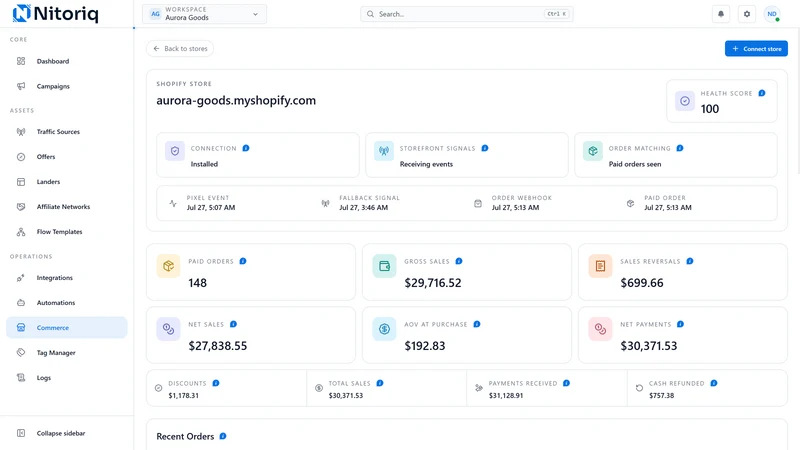Click the Paid Orders info icon
Screen dimensions: 800x450
click(243, 261)
